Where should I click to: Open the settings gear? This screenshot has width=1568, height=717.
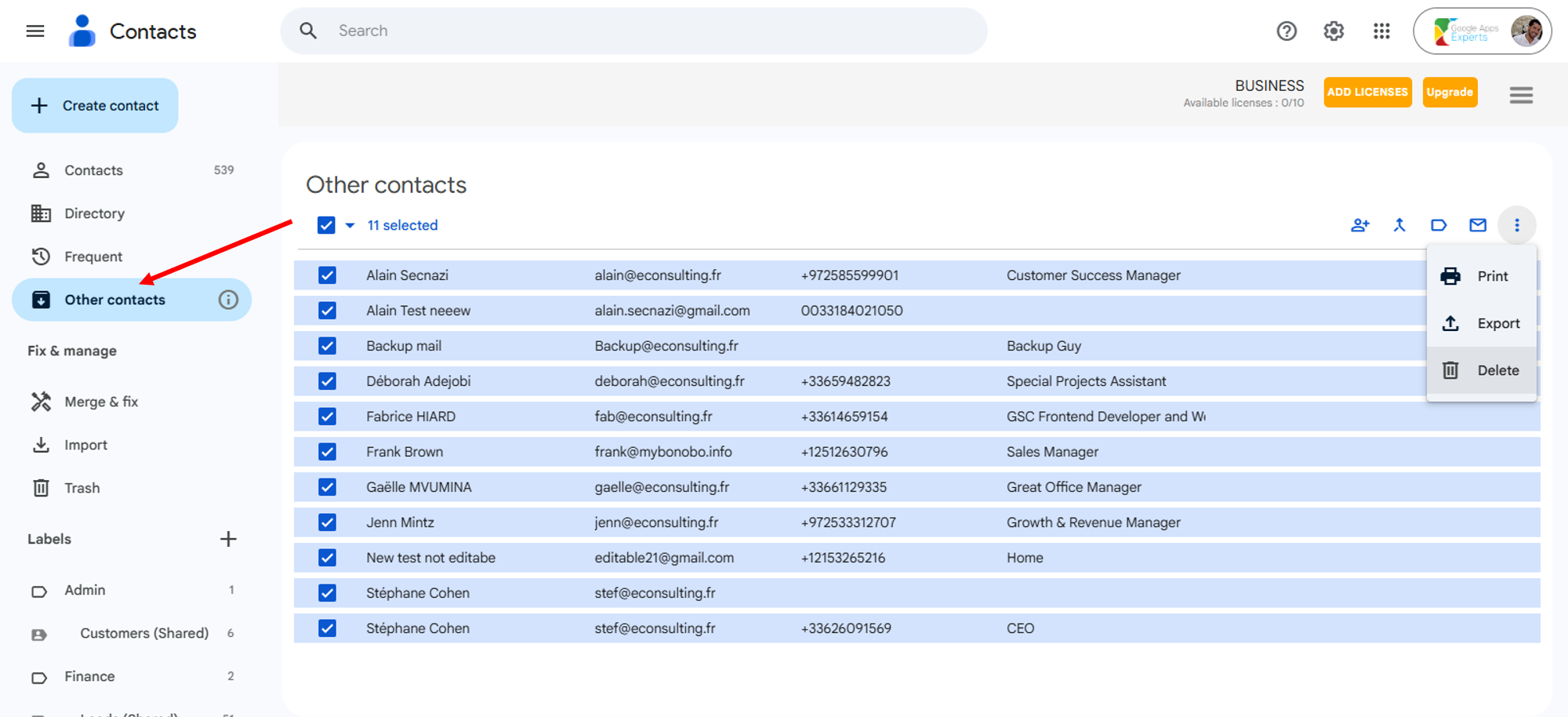tap(1334, 31)
